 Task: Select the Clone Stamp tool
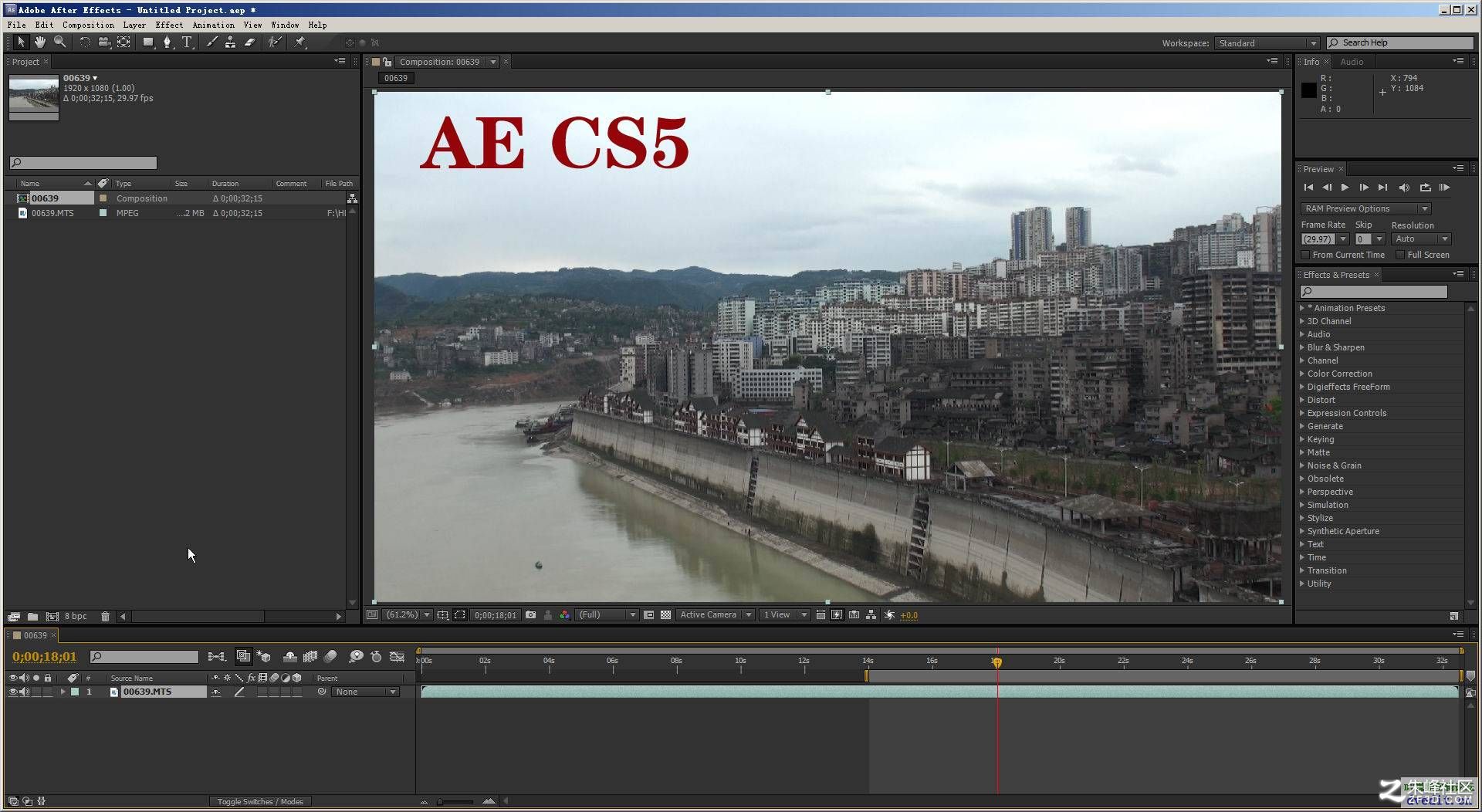tap(230, 42)
